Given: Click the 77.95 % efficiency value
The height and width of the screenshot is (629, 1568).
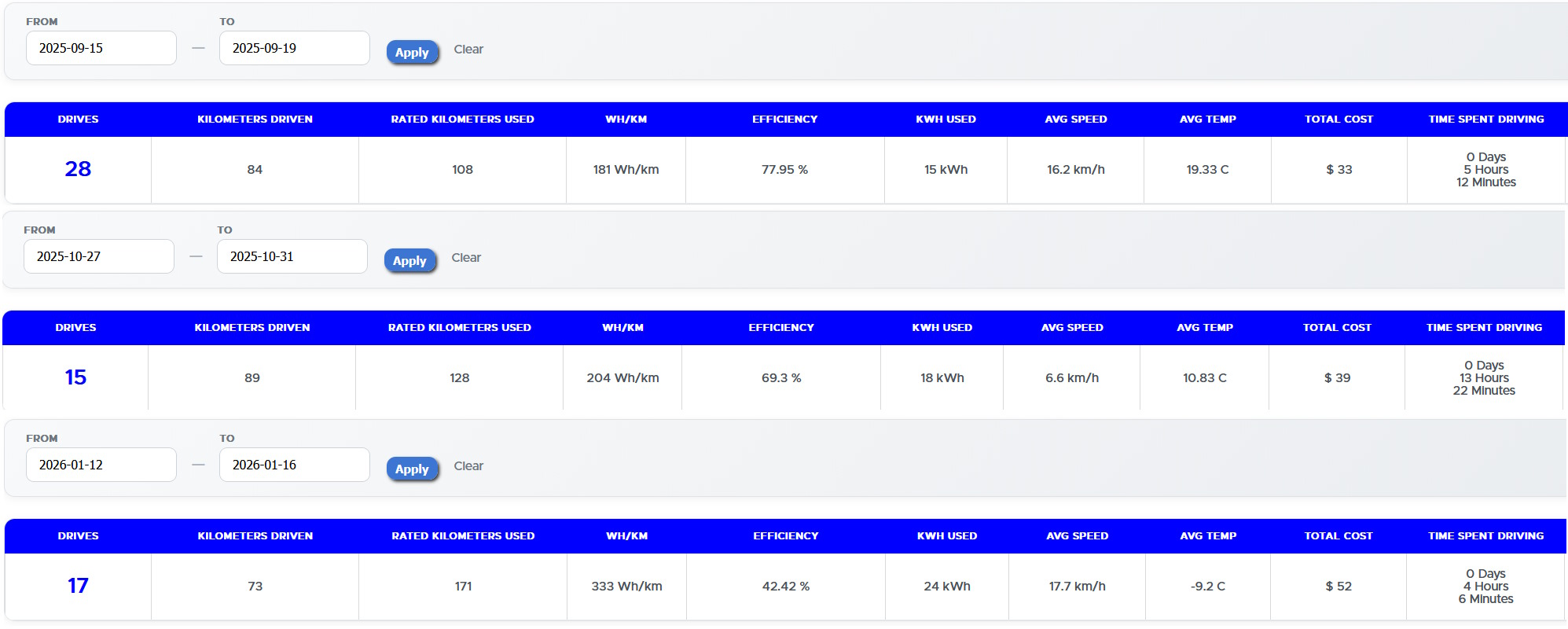Looking at the screenshot, I should click(x=784, y=170).
